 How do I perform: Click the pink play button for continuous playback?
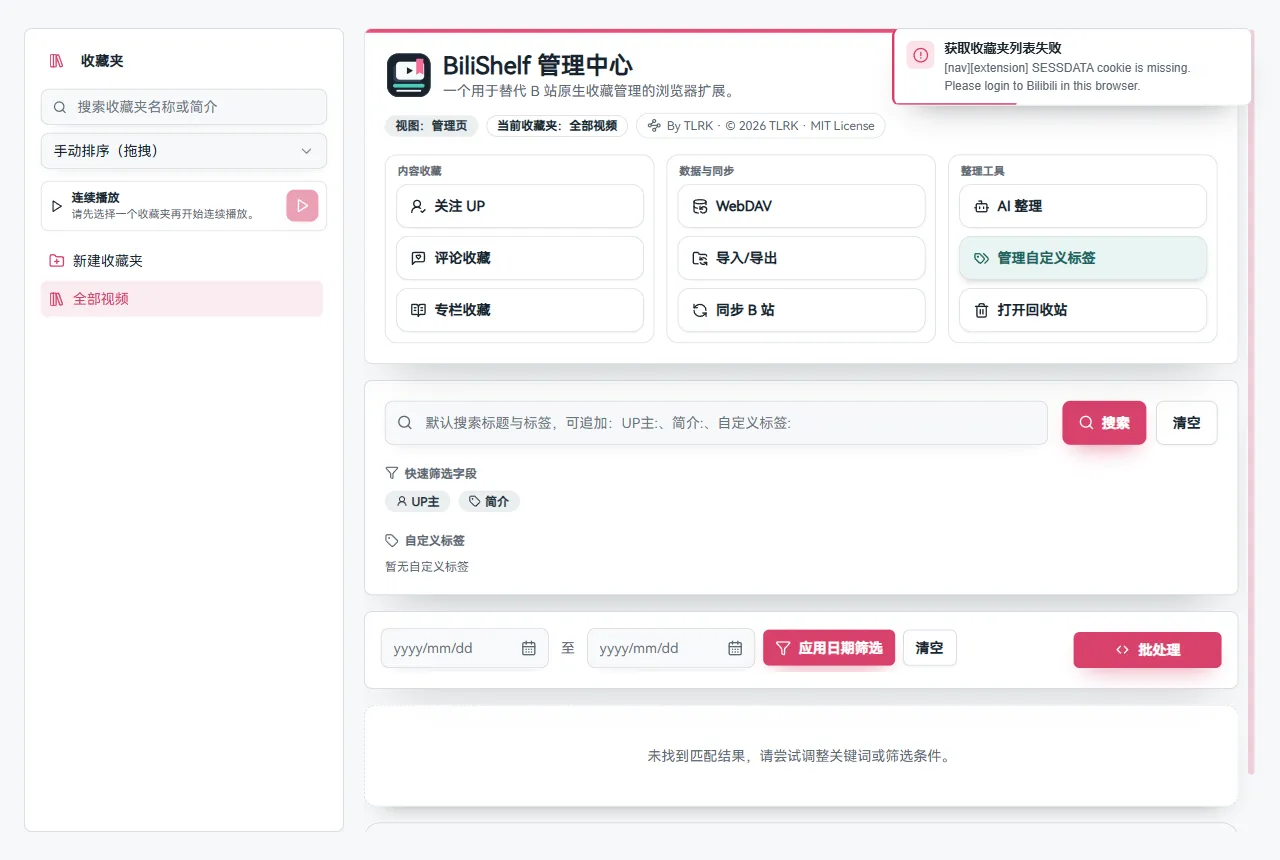(x=302, y=205)
